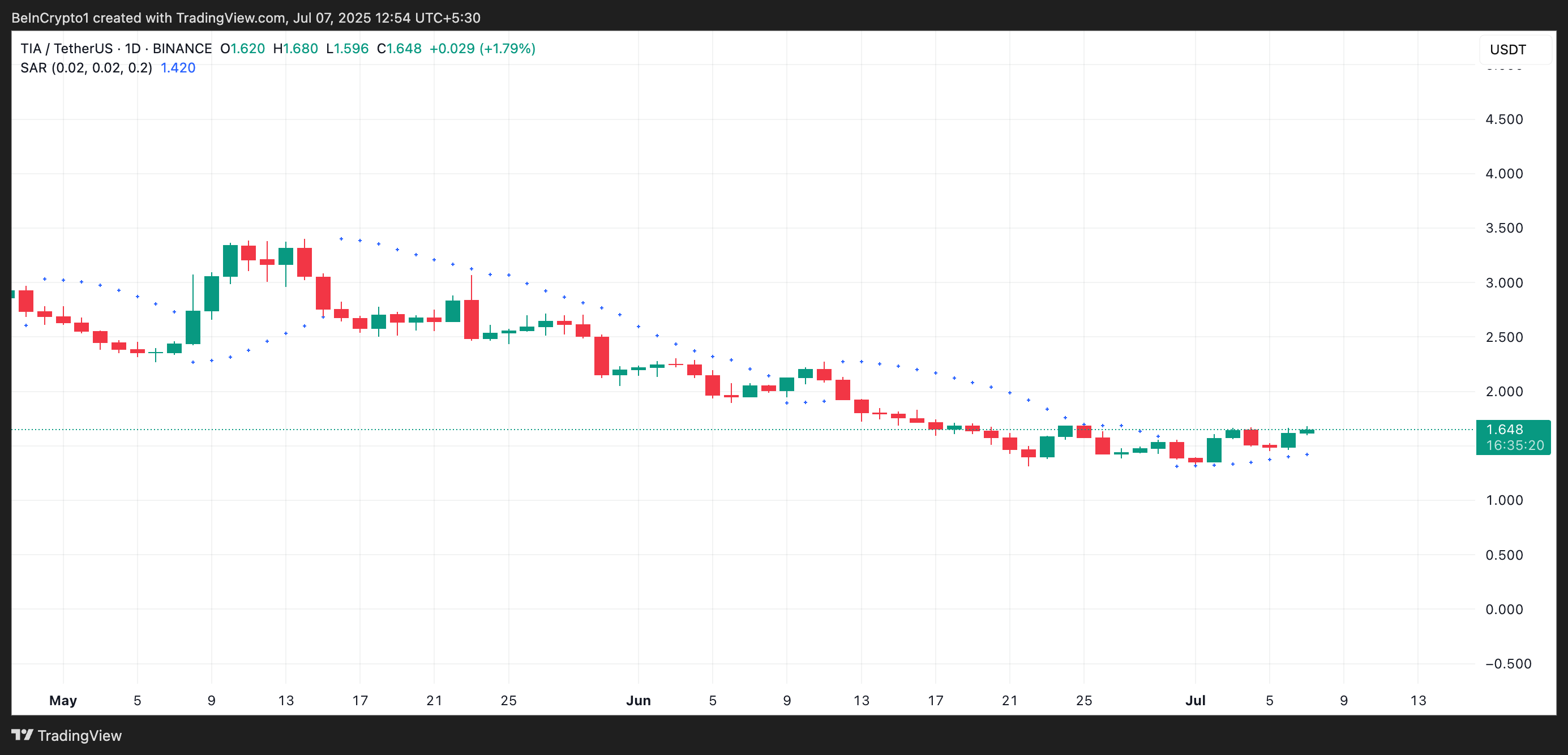1568x755 pixels.
Task: Click the open price value O1.620
Action: pos(242,49)
